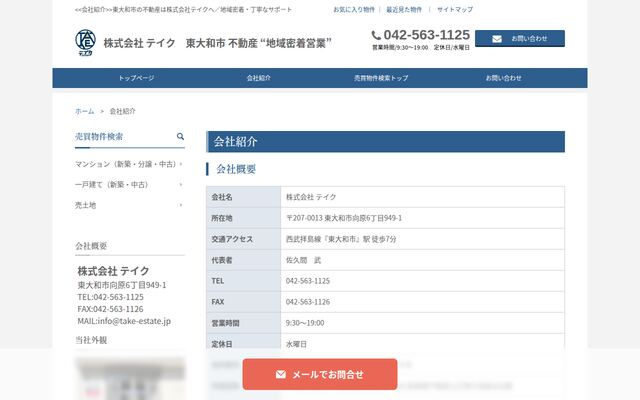
Task: Click the search magnifier icon next to 売買物件検索
Action: pos(180,136)
